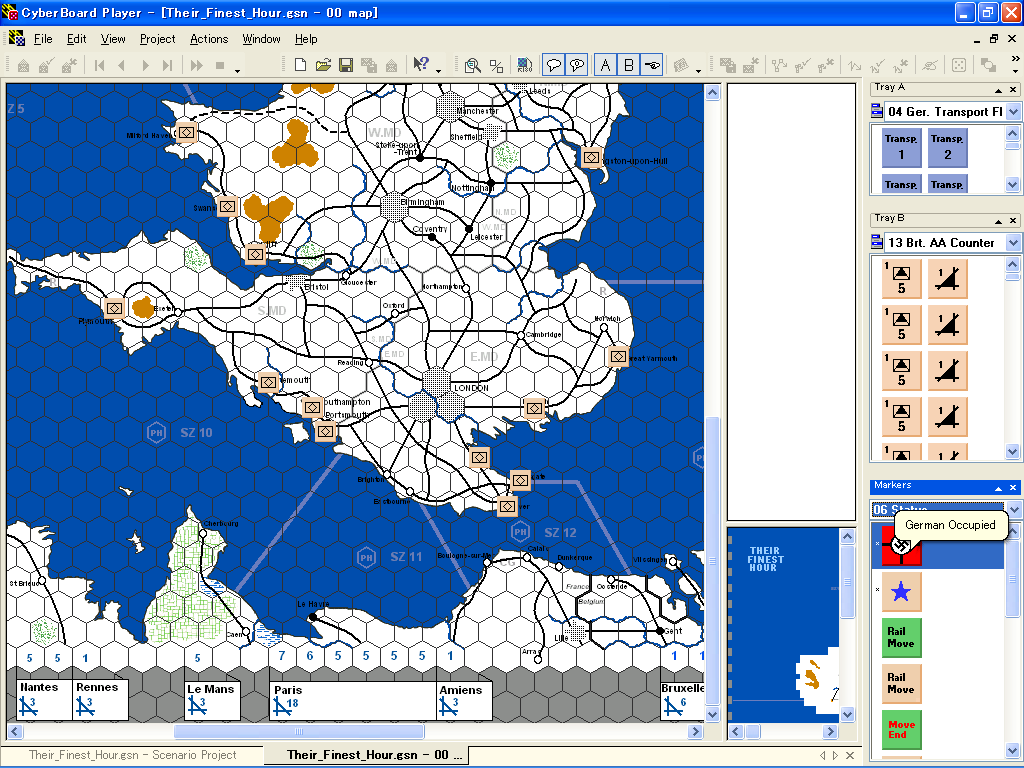Toggle the thought balloon with question mark button

(x=577, y=65)
